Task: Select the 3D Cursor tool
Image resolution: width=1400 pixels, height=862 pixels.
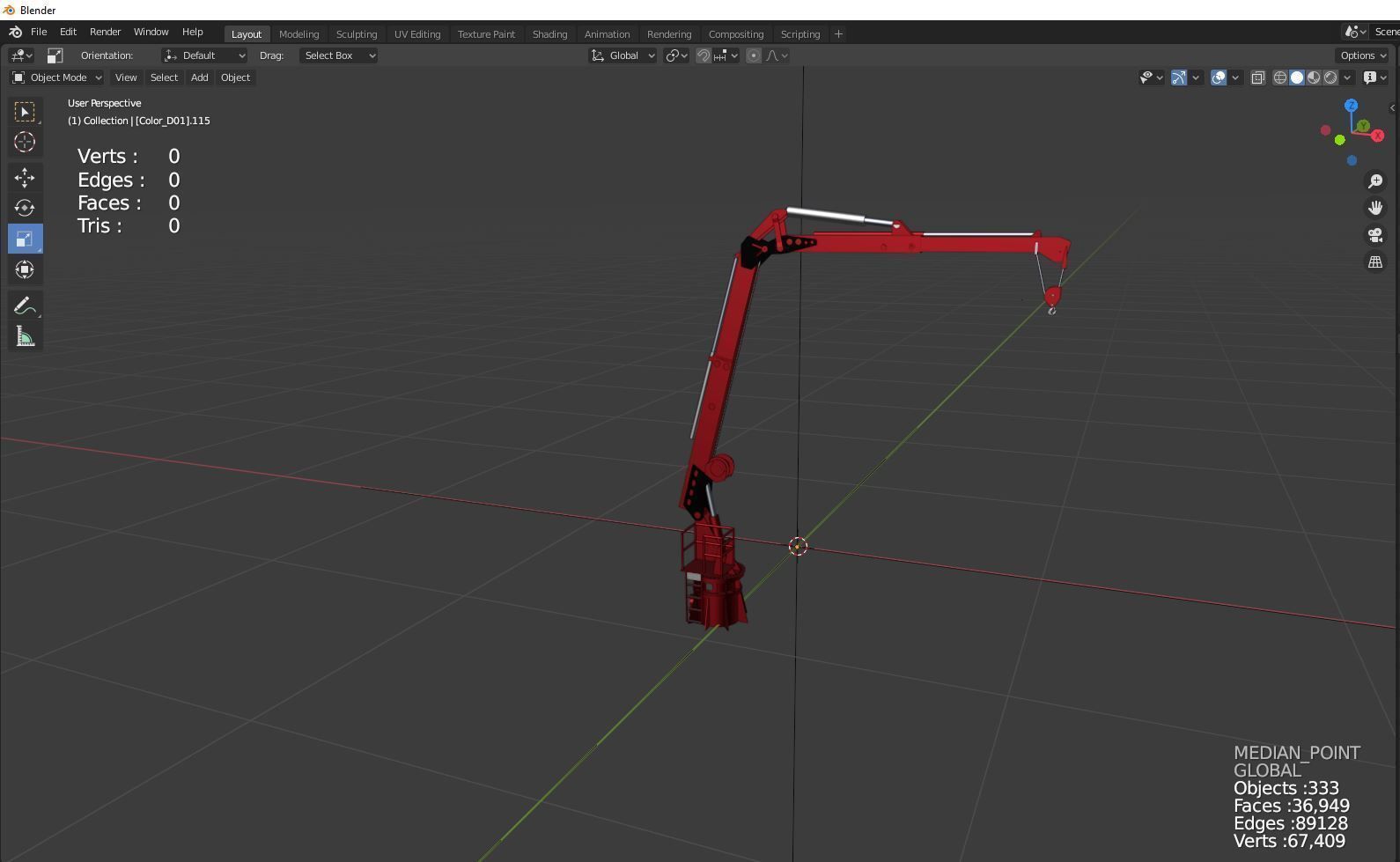Action: (25, 142)
